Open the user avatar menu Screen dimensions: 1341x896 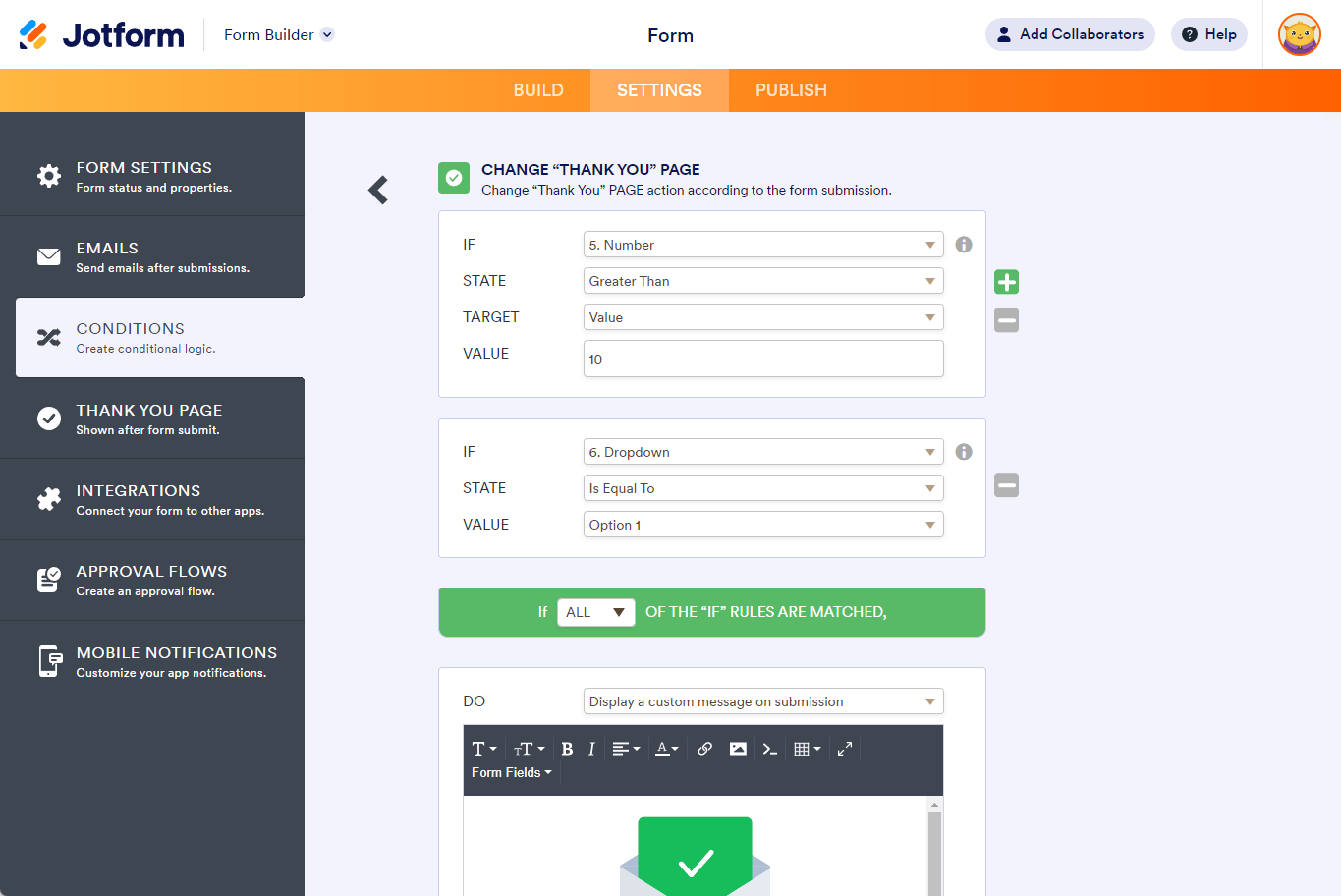(1299, 34)
